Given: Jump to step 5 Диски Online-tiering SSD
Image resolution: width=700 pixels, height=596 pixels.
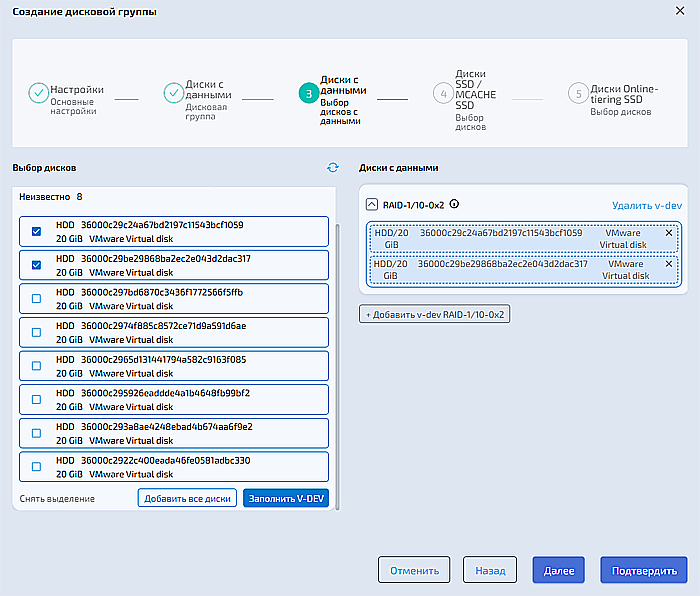Looking at the screenshot, I should click(x=578, y=93).
